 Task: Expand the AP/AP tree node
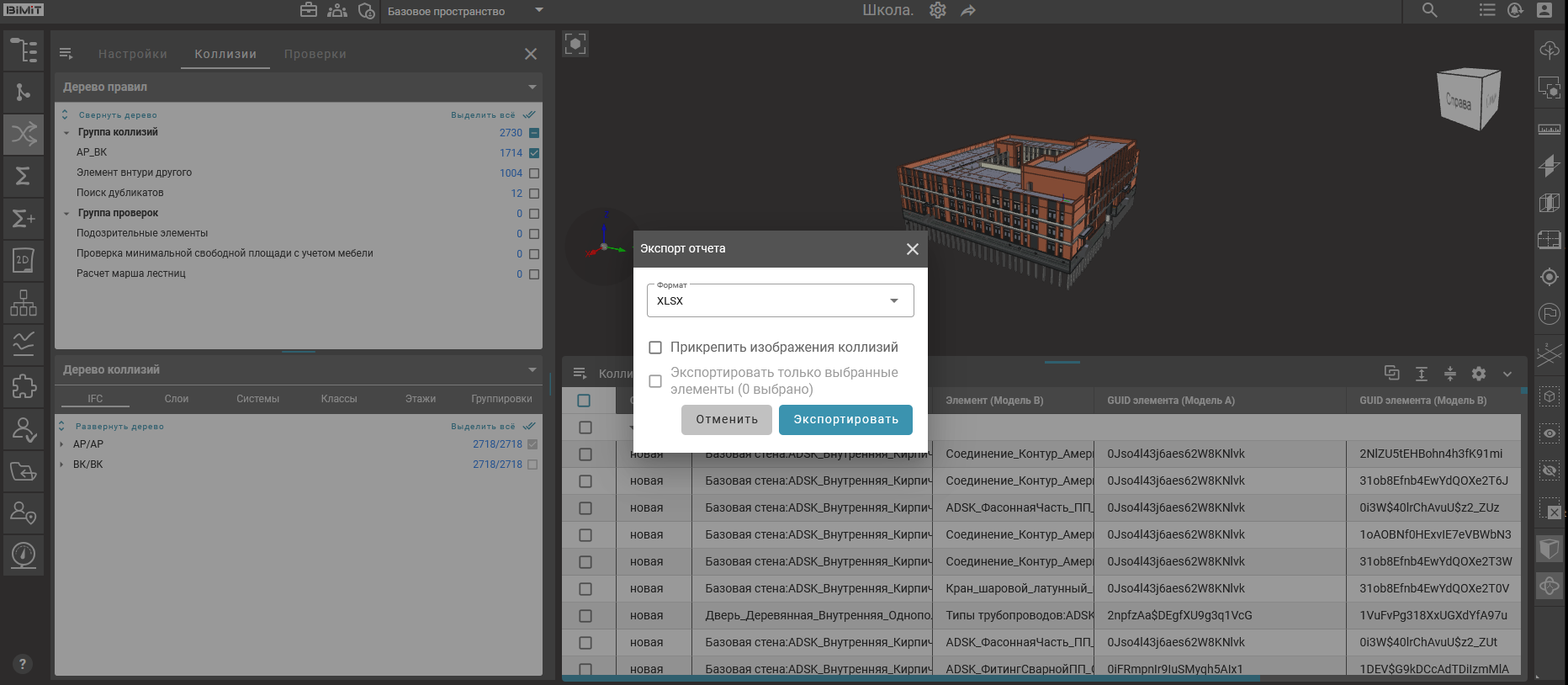pos(62,444)
